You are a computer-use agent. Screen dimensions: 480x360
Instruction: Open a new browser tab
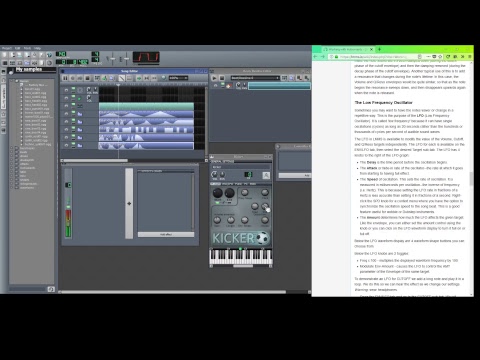coord(379,49)
